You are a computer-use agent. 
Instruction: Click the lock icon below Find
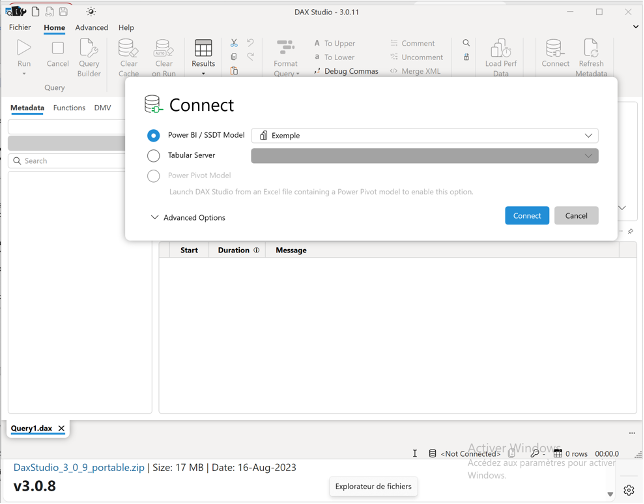[466, 57]
